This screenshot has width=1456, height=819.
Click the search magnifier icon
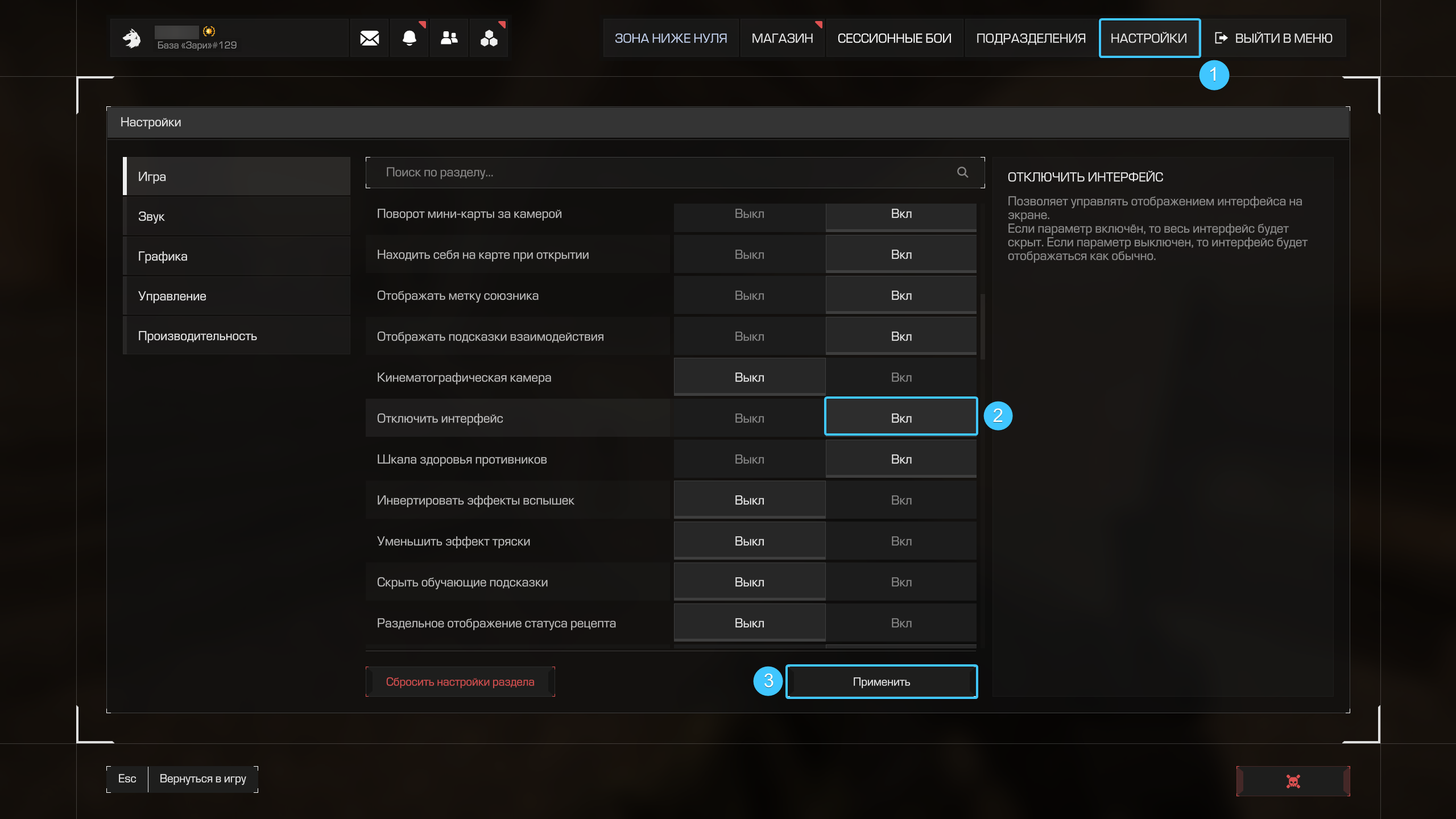click(962, 172)
